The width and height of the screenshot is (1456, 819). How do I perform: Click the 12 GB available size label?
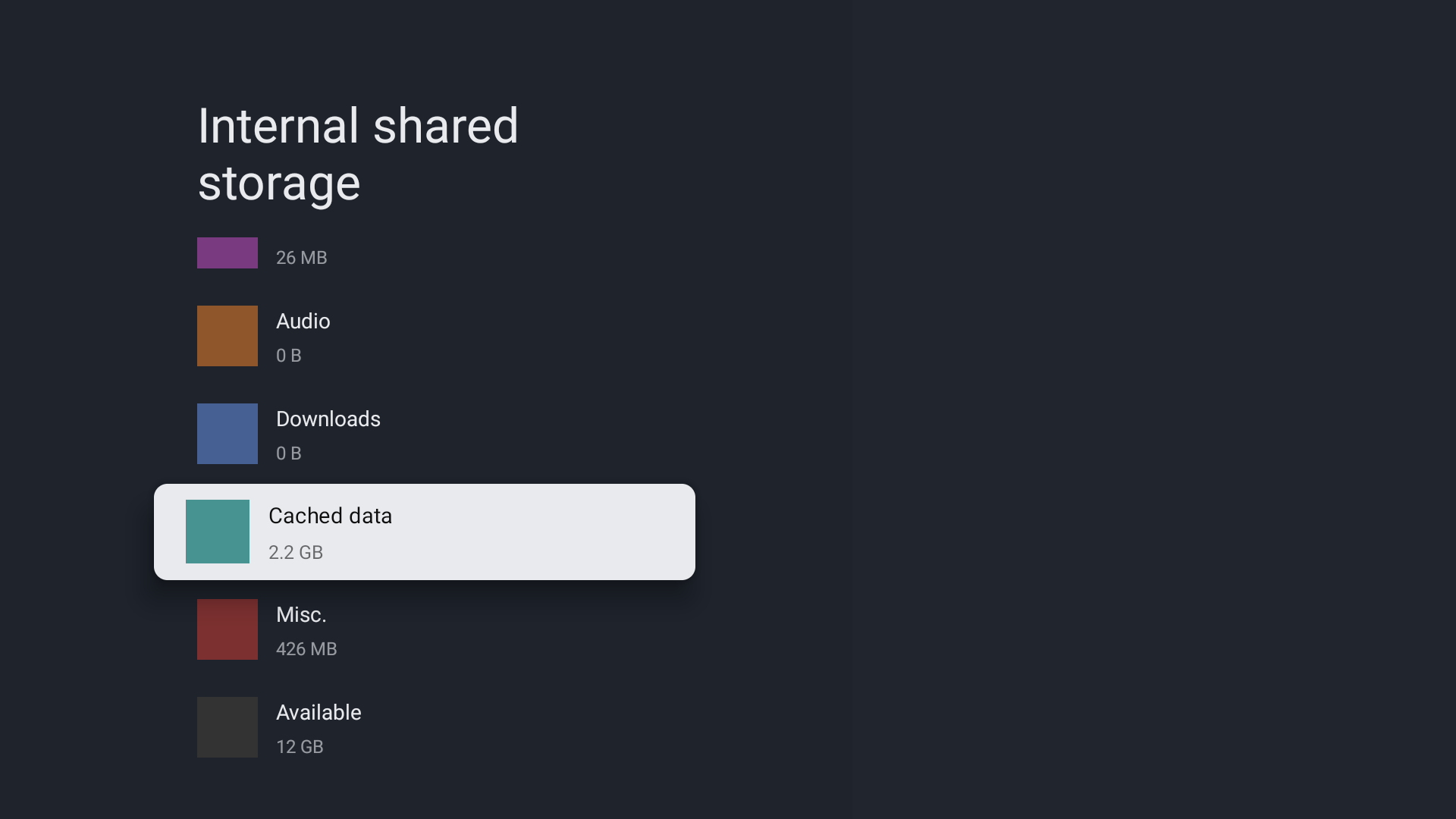click(300, 746)
